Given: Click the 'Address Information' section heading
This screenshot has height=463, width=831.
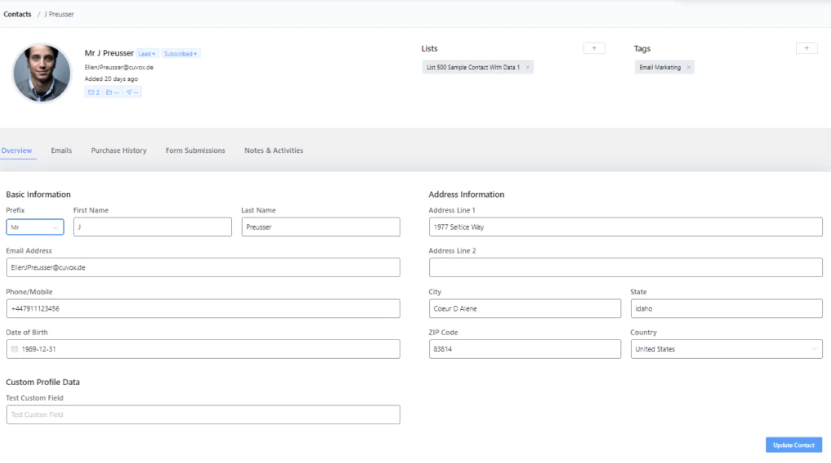Looking at the screenshot, I should pyautogui.click(x=466, y=194).
